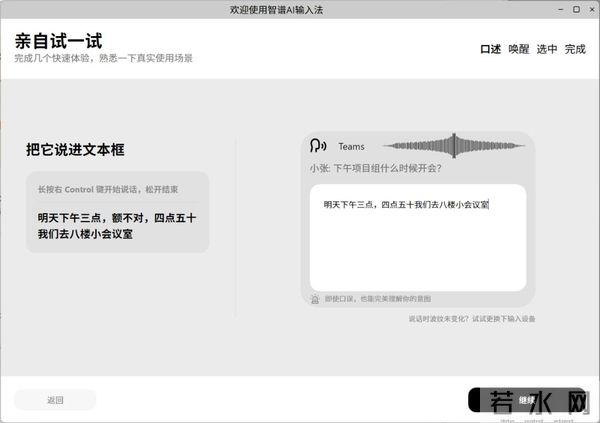Minimize the window

[x=561, y=9]
